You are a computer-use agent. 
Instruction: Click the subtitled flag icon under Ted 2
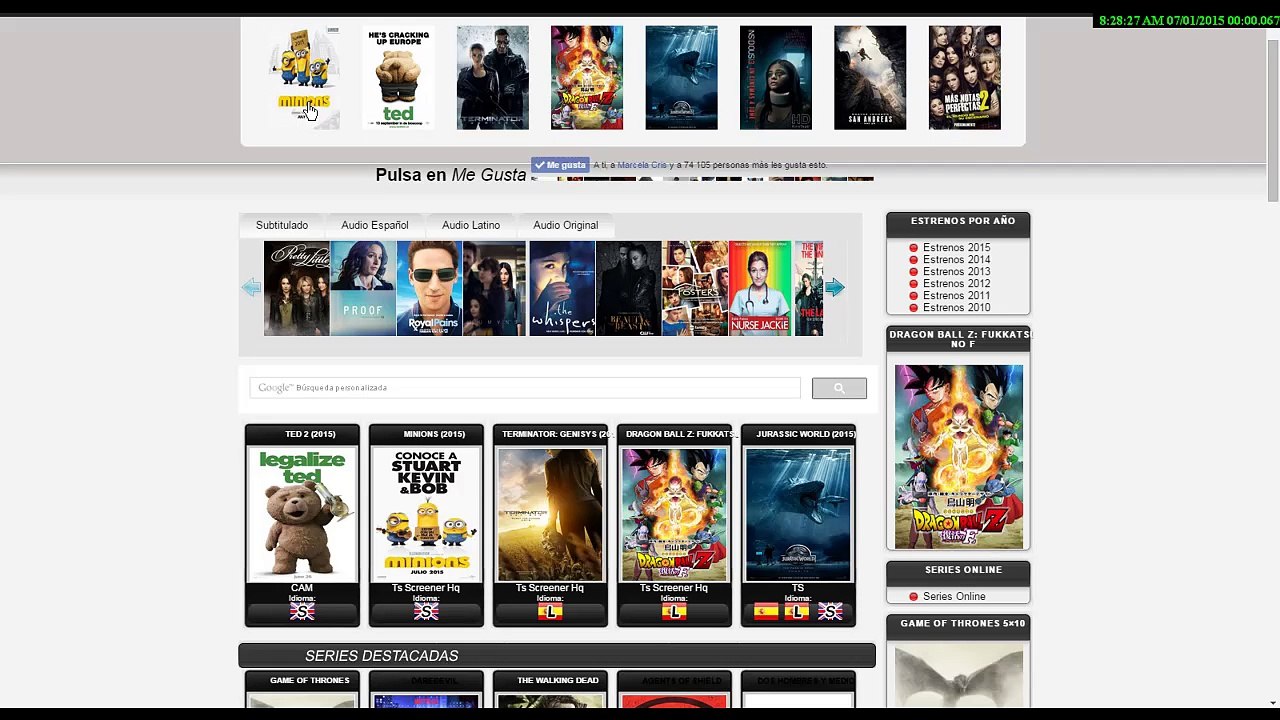[302, 612]
